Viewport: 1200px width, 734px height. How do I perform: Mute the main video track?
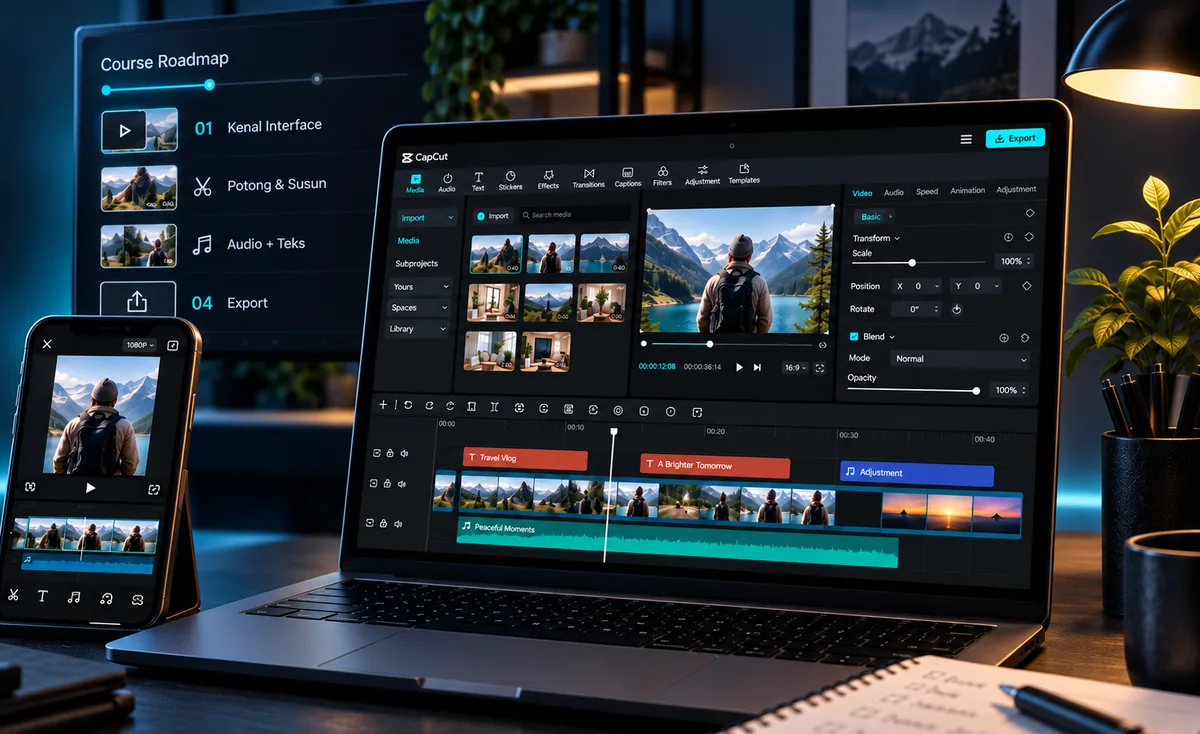tap(402, 484)
